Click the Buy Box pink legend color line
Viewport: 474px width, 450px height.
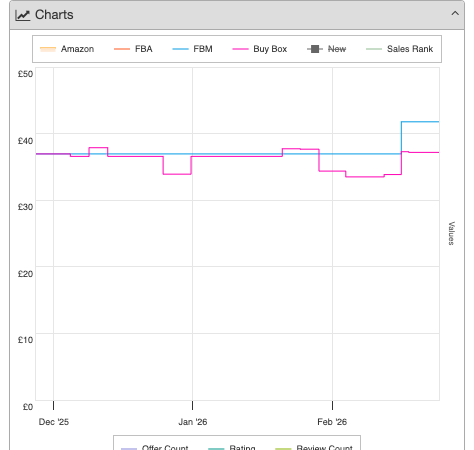point(240,49)
